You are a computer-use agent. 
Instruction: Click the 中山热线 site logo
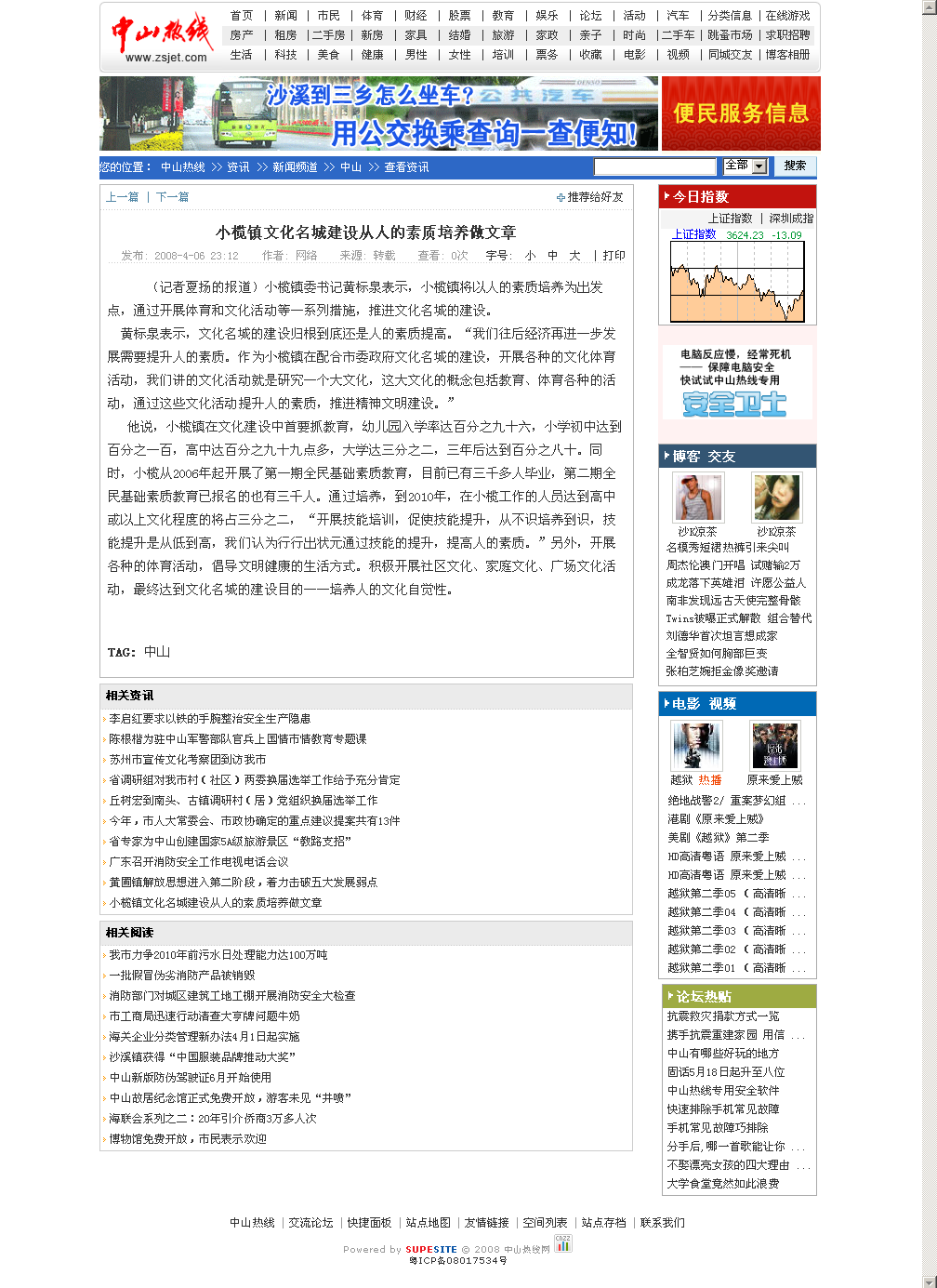click(162, 38)
